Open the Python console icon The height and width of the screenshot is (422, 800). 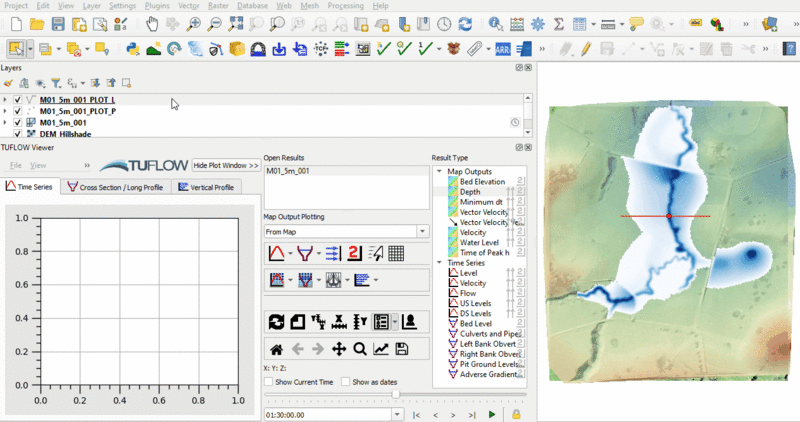pos(132,48)
